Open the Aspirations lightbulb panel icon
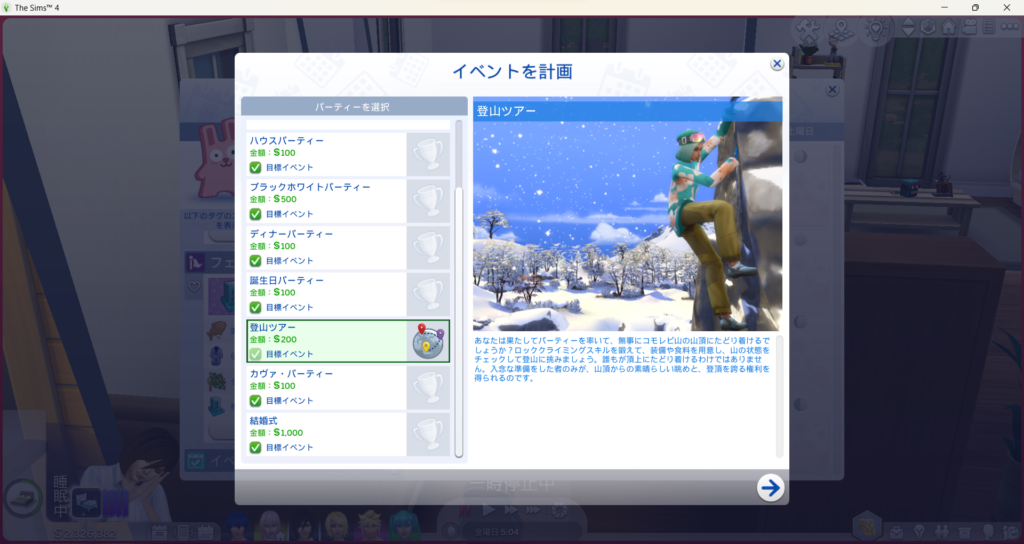The width and height of the screenshot is (1024, 544). tap(919, 532)
